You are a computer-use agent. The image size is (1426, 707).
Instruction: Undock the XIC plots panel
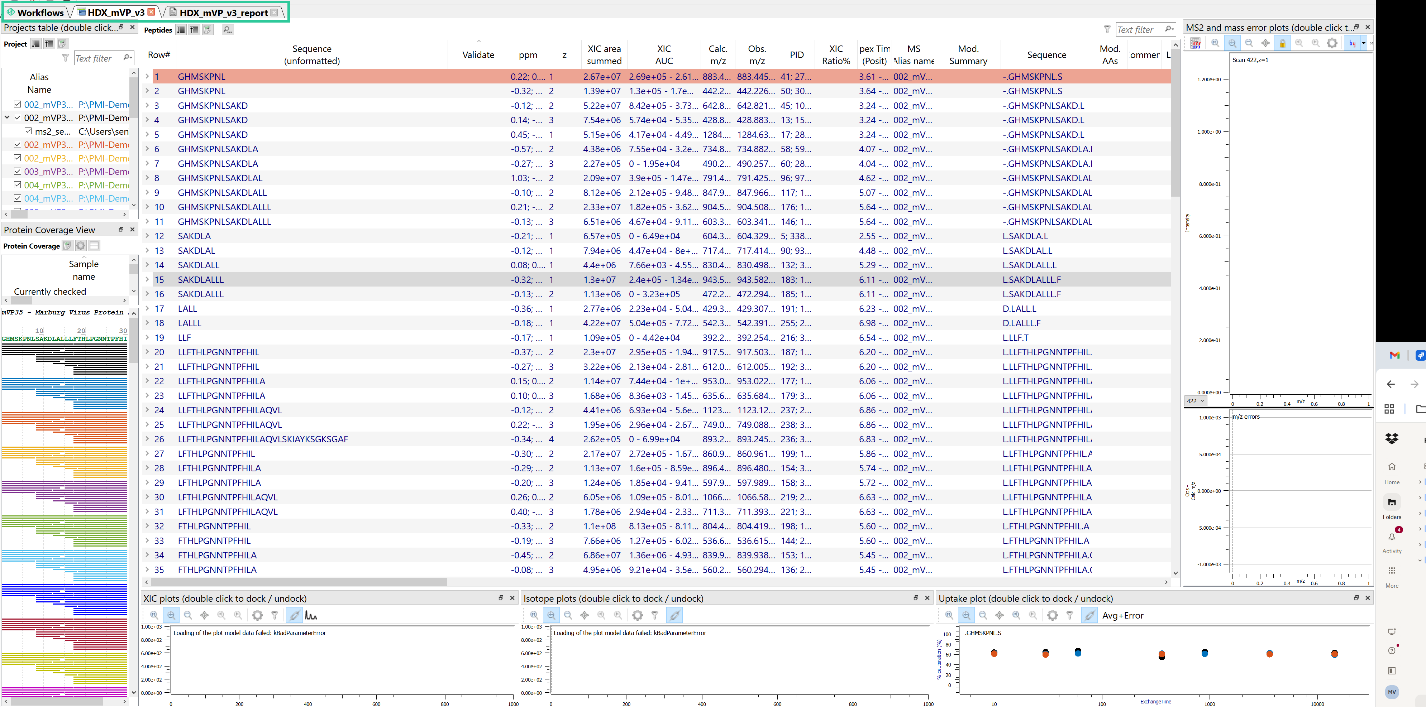pos(501,597)
